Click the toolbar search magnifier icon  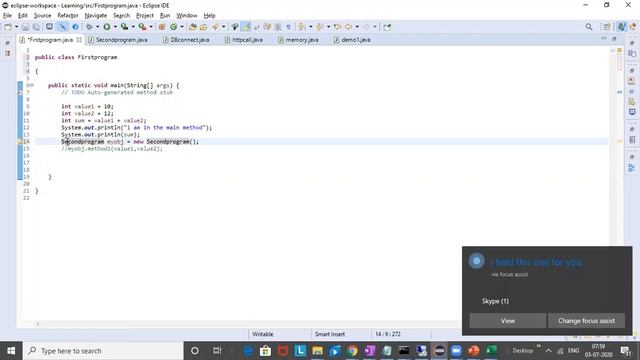(589, 27)
